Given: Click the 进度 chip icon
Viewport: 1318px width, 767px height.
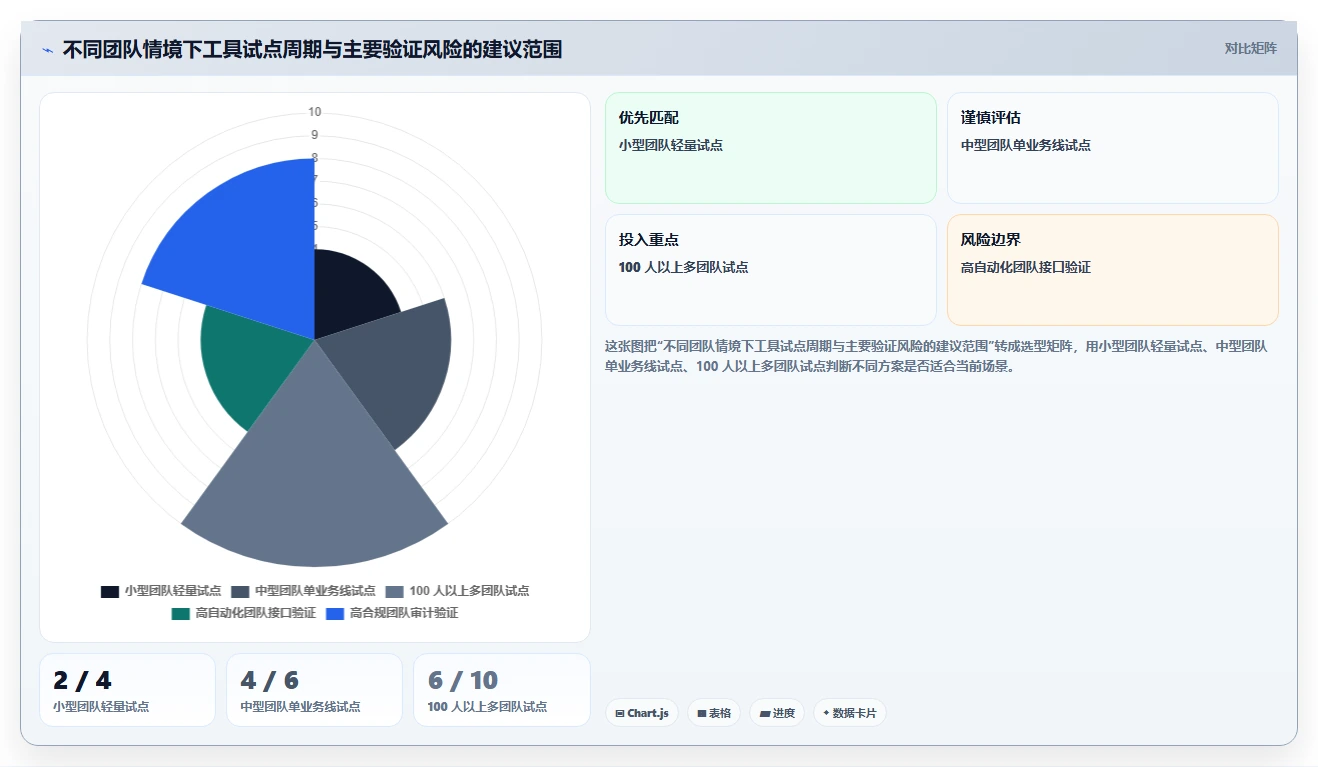Looking at the screenshot, I should click(x=765, y=714).
